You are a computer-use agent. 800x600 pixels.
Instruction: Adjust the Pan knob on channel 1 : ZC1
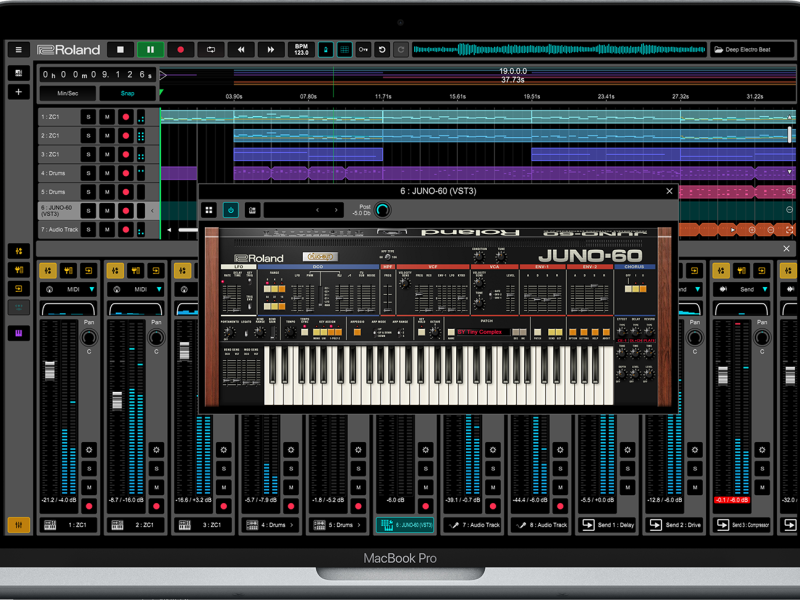[x=89, y=337]
